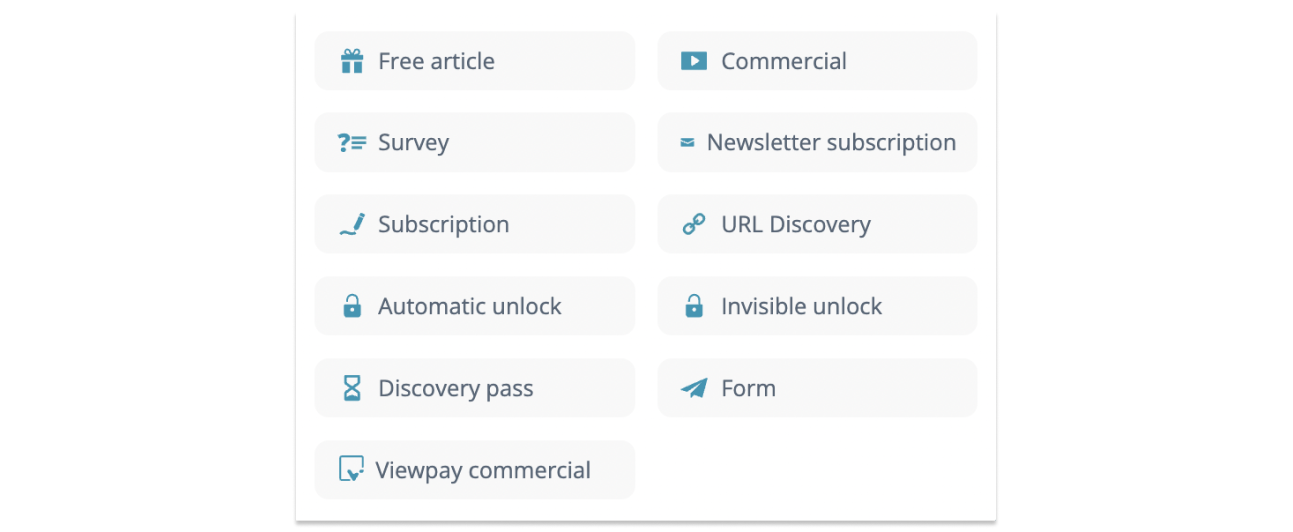Click the hourglass icon for Discovery pass
The width and height of the screenshot is (1293, 532).
coord(352,388)
